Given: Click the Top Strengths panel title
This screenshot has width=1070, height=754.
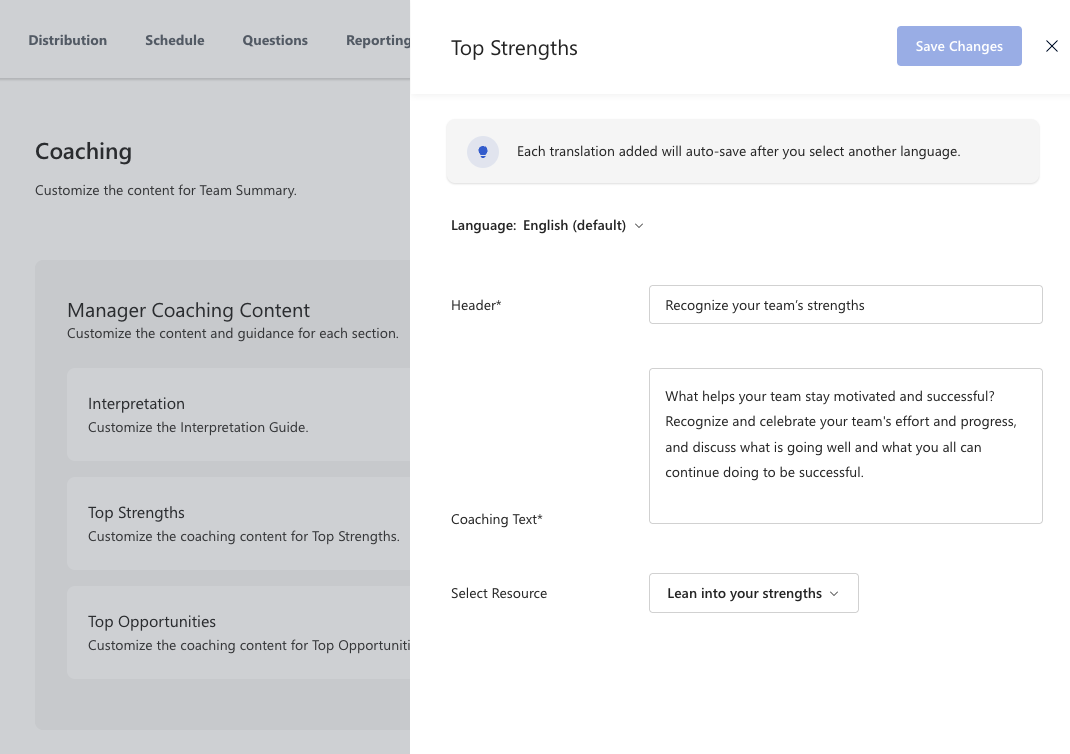Looking at the screenshot, I should tap(514, 48).
